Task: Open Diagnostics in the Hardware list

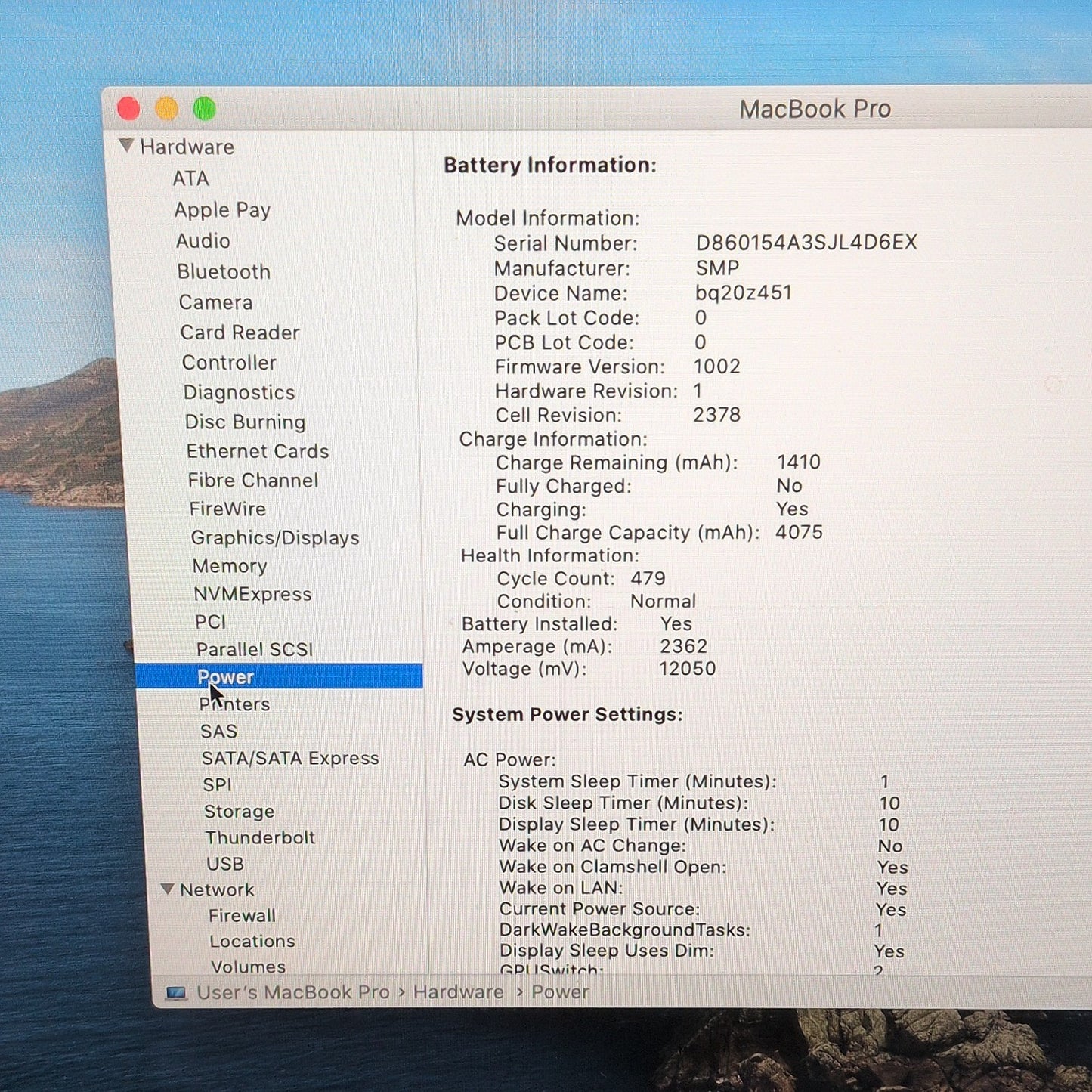Action: tap(239, 392)
